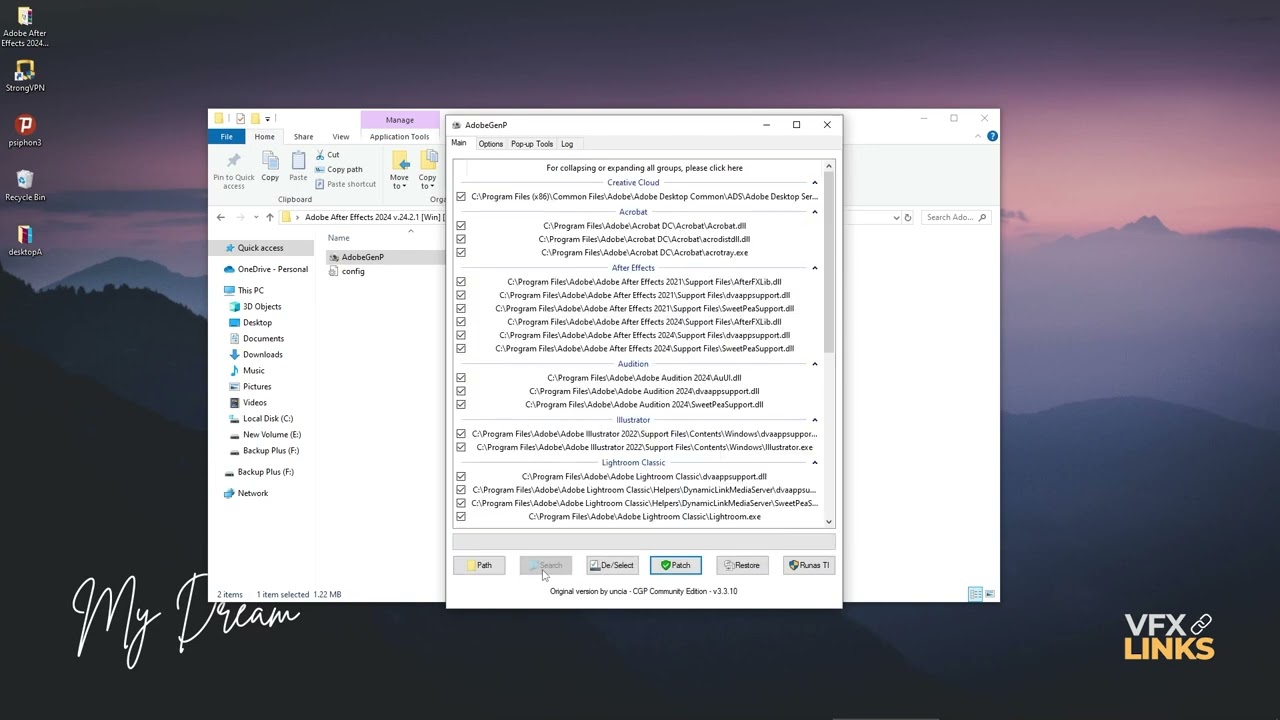1280x720 pixels.
Task: Open the Recycle Bin
Action: 25,186
